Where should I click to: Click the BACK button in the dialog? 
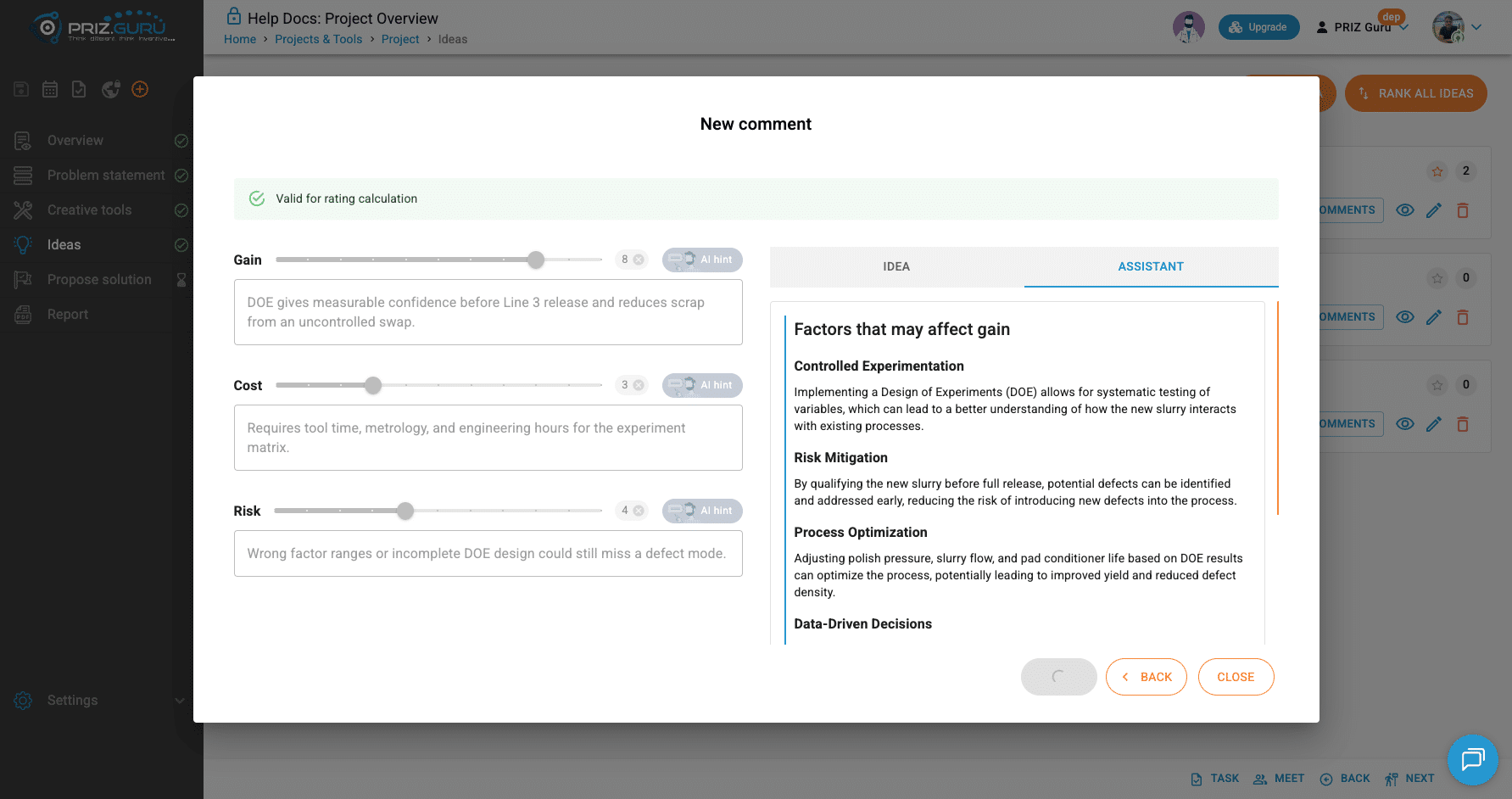click(1147, 677)
